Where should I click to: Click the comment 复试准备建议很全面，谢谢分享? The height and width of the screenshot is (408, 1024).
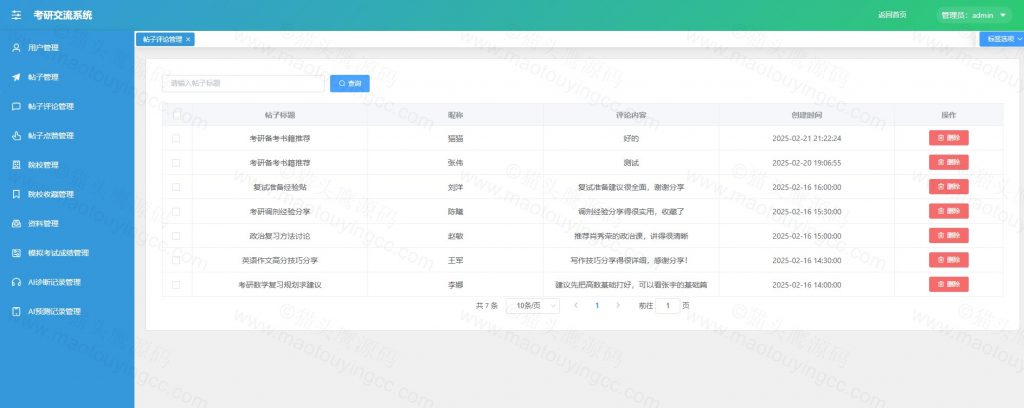[x=631, y=187]
